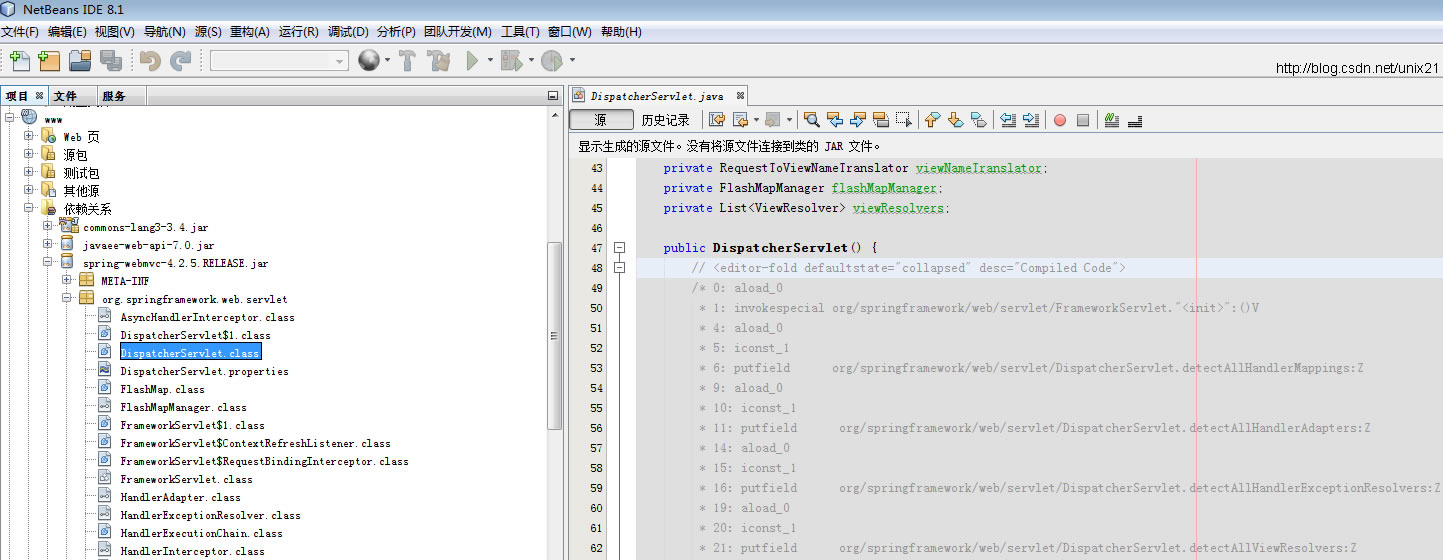Open the dropdown arrow beside globe icon
The height and width of the screenshot is (560, 1443).
pos(388,61)
